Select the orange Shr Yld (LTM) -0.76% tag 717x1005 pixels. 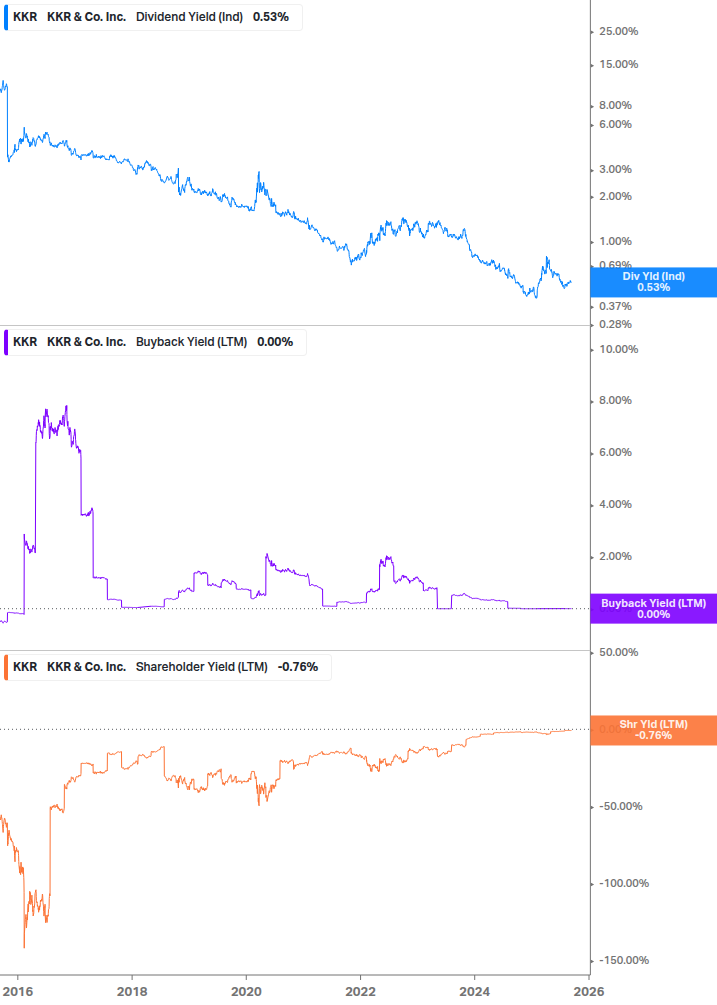tap(654, 730)
